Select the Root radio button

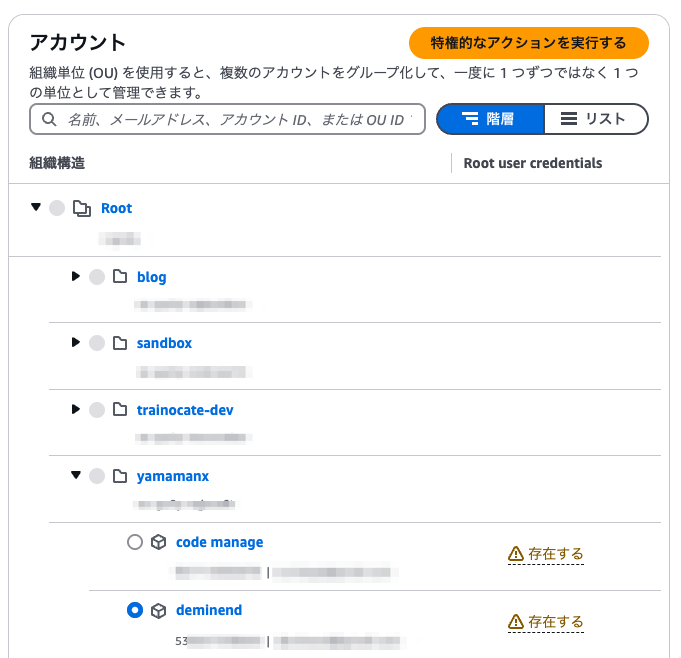pos(57,208)
